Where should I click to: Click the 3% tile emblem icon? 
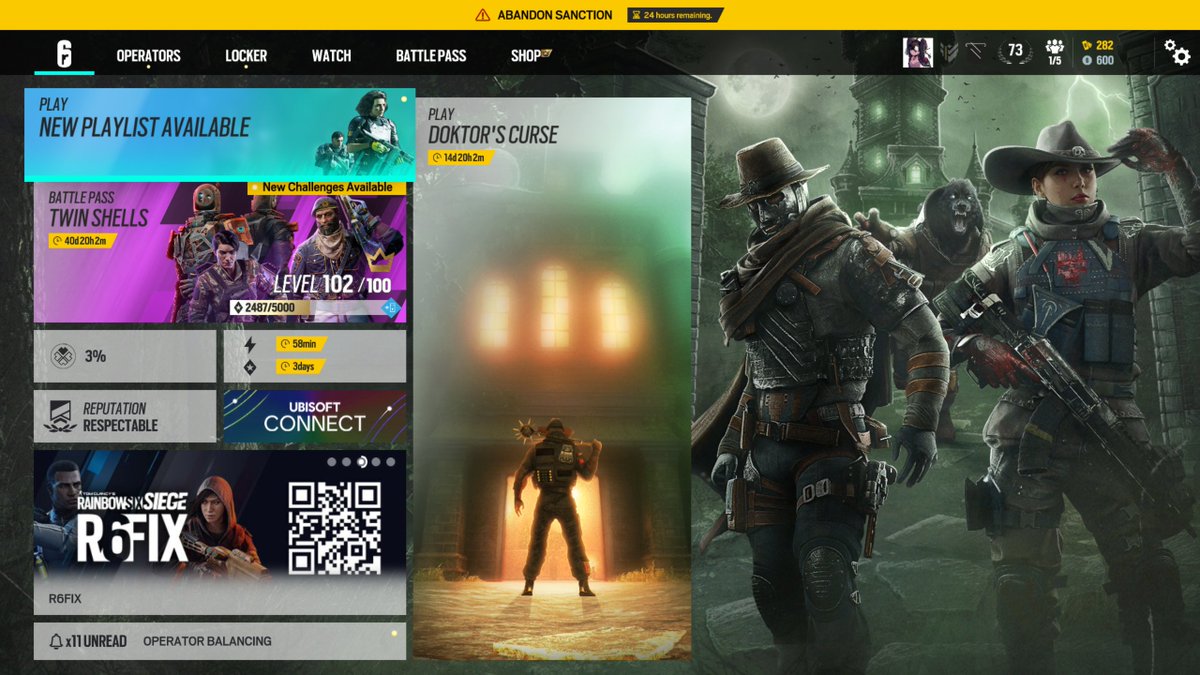(x=63, y=356)
